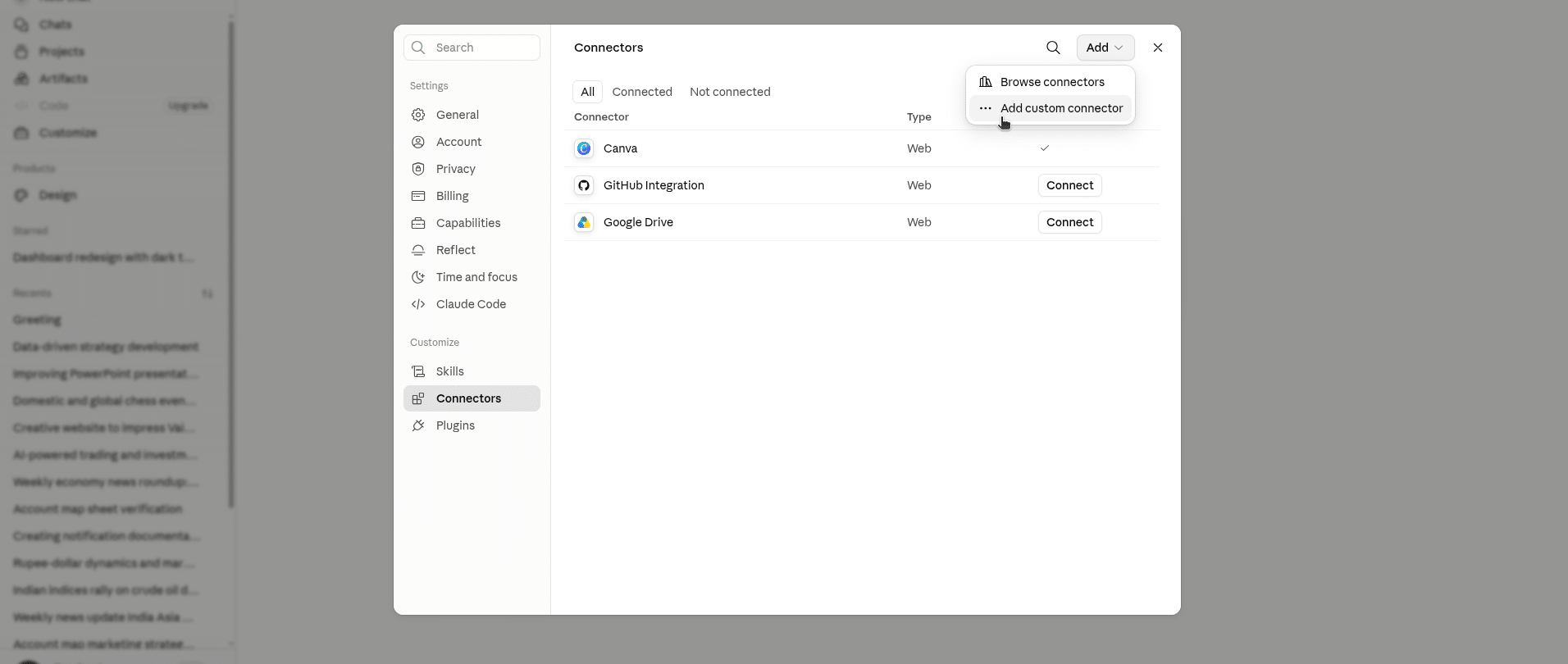Connect the Google Drive connector
Image resolution: width=1568 pixels, height=664 pixels.
coord(1069,222)
